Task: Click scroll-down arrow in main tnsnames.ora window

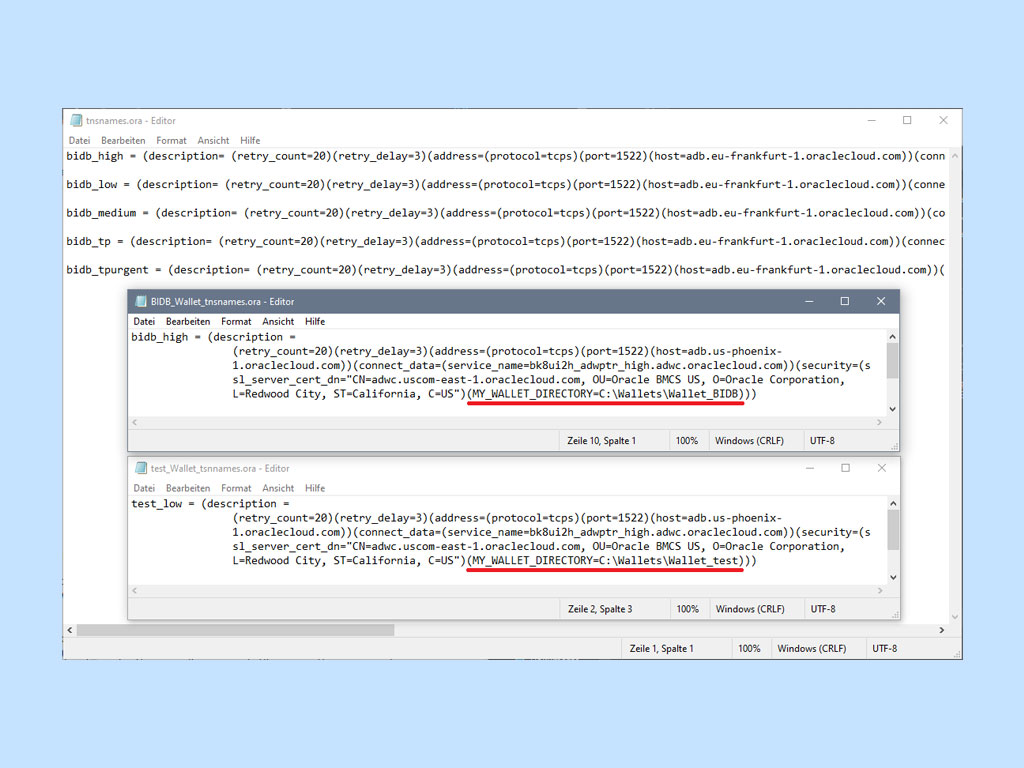Action: click(x=955, y=616)
